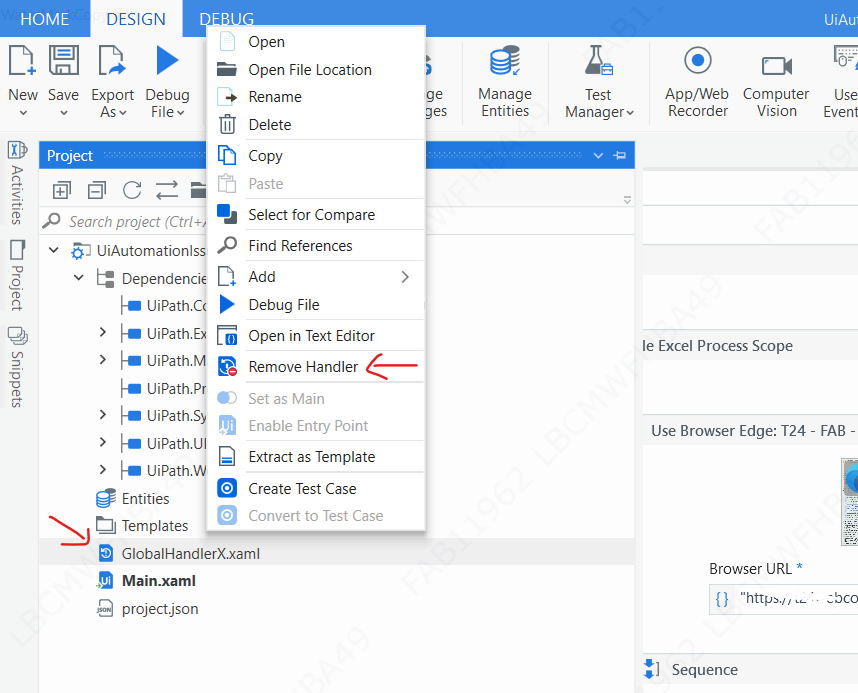Click the Save icon in ribbon
Screen dimensions: 858x693
(63, 60)
